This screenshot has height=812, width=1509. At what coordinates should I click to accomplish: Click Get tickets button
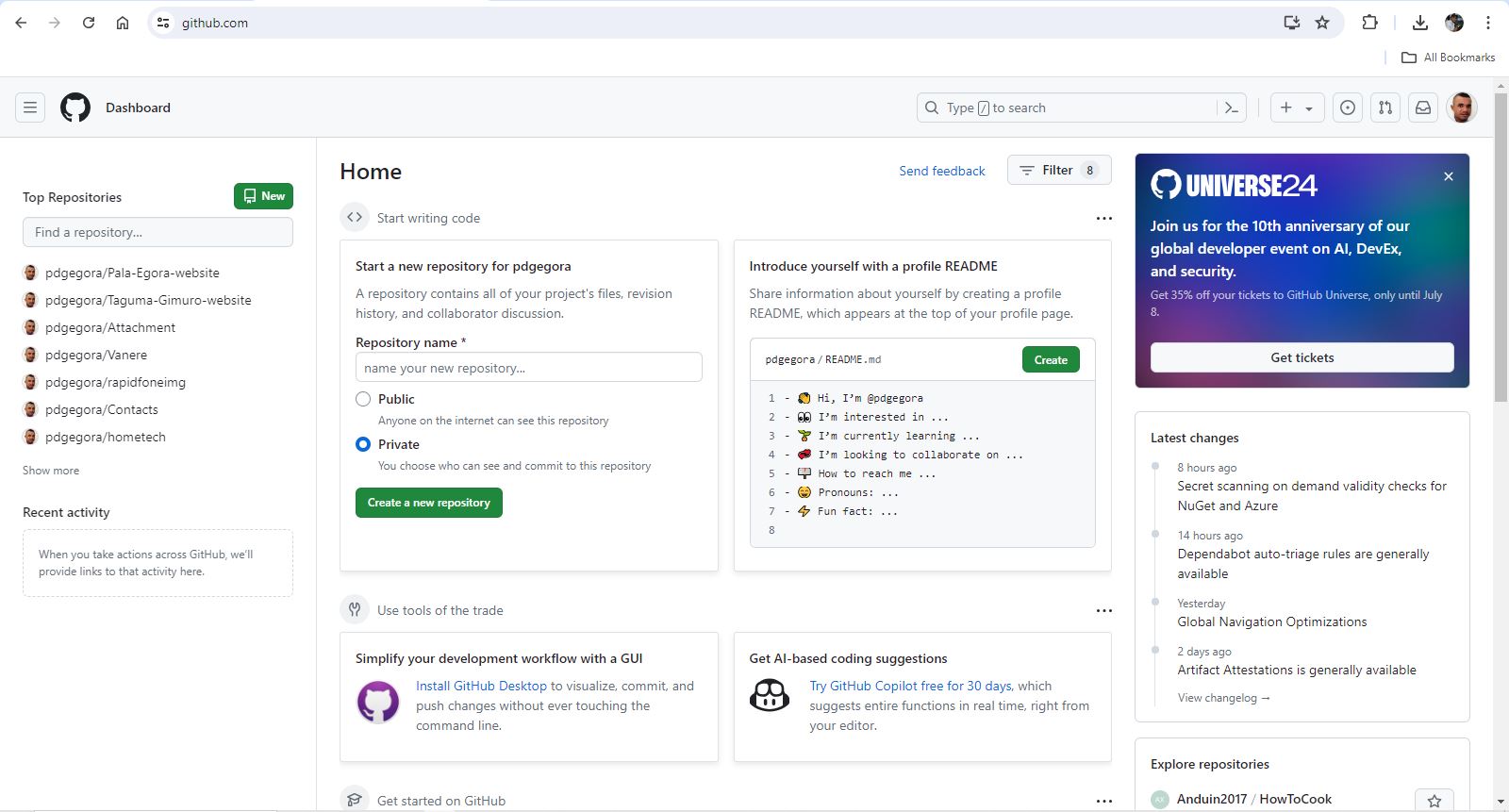(1302, 357)
